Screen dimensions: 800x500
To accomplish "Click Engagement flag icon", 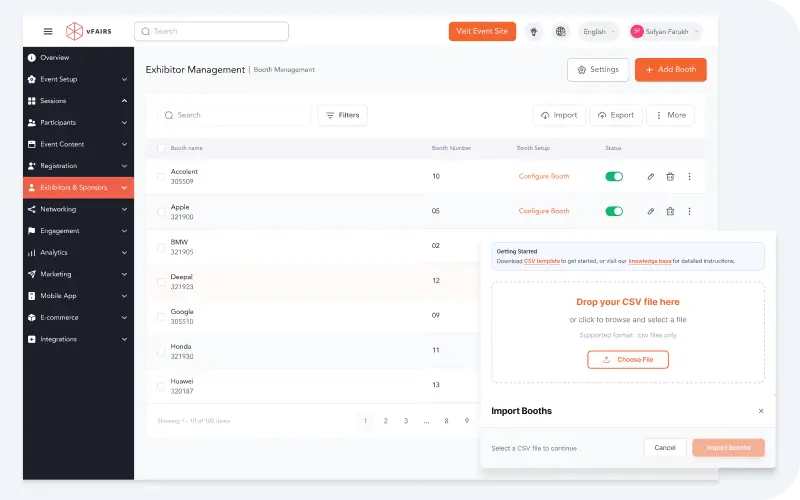I will (32, 231).
